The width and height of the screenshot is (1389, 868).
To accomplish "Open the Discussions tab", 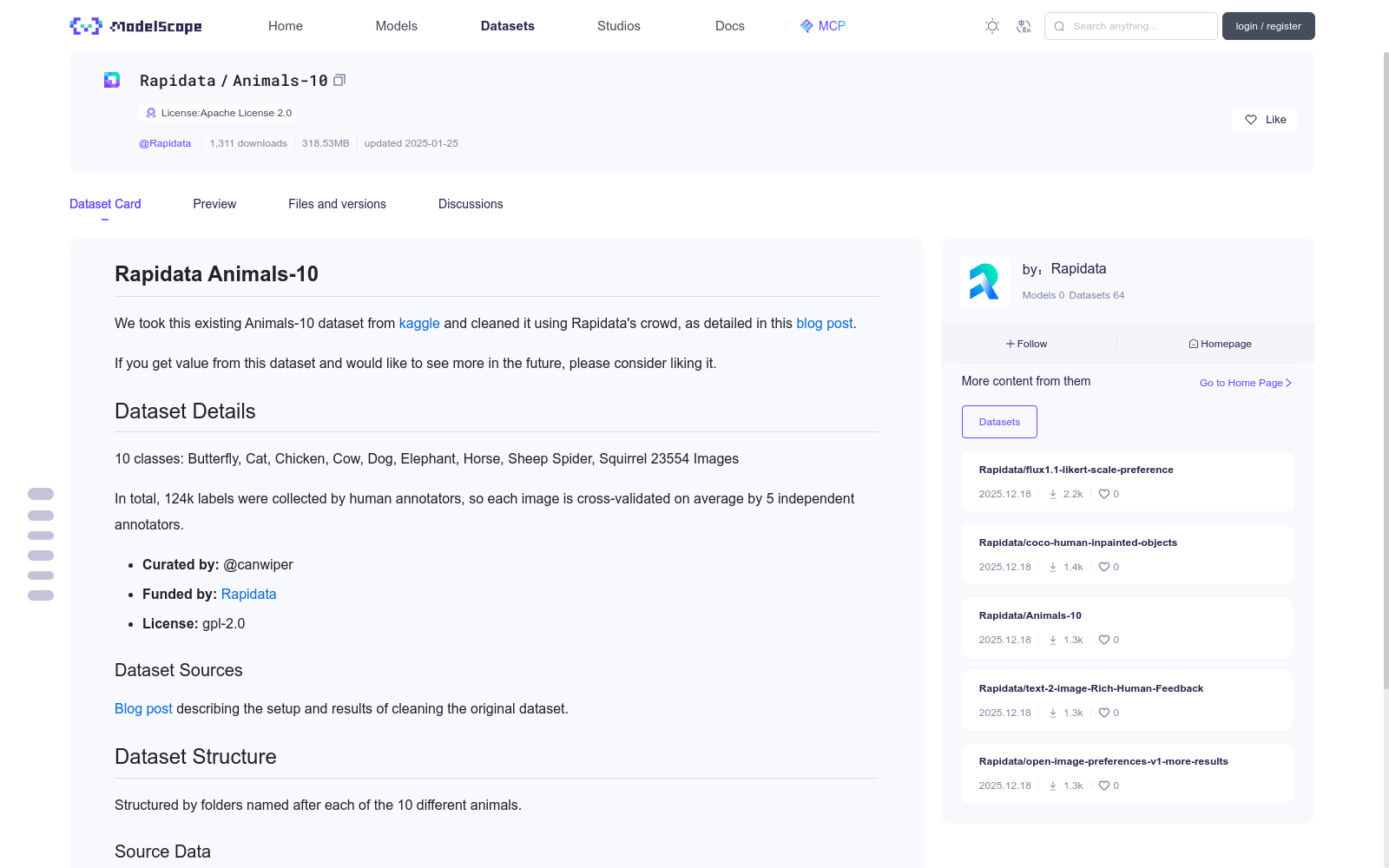I will (x=471, y=204).
